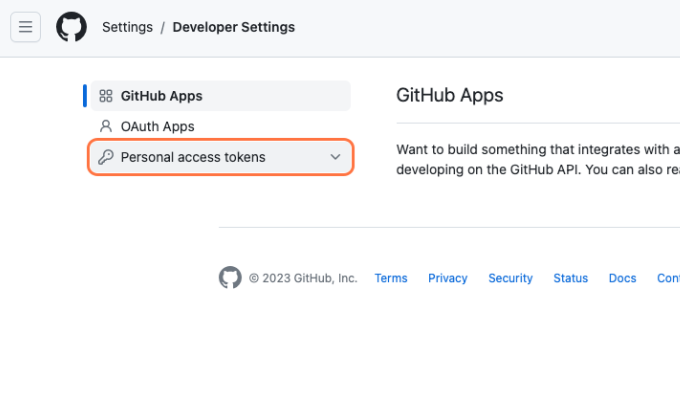Click Developer Settings breadcrumb
This screenshot has width=680, height=396.
(234, 27)
